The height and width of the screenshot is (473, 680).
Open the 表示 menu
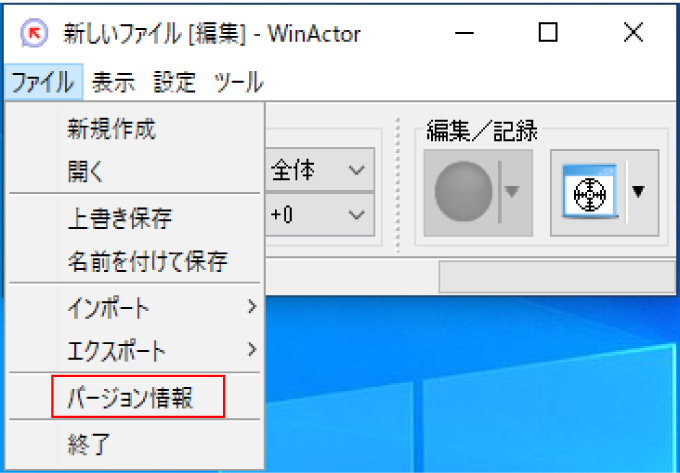tap(114, 82)
